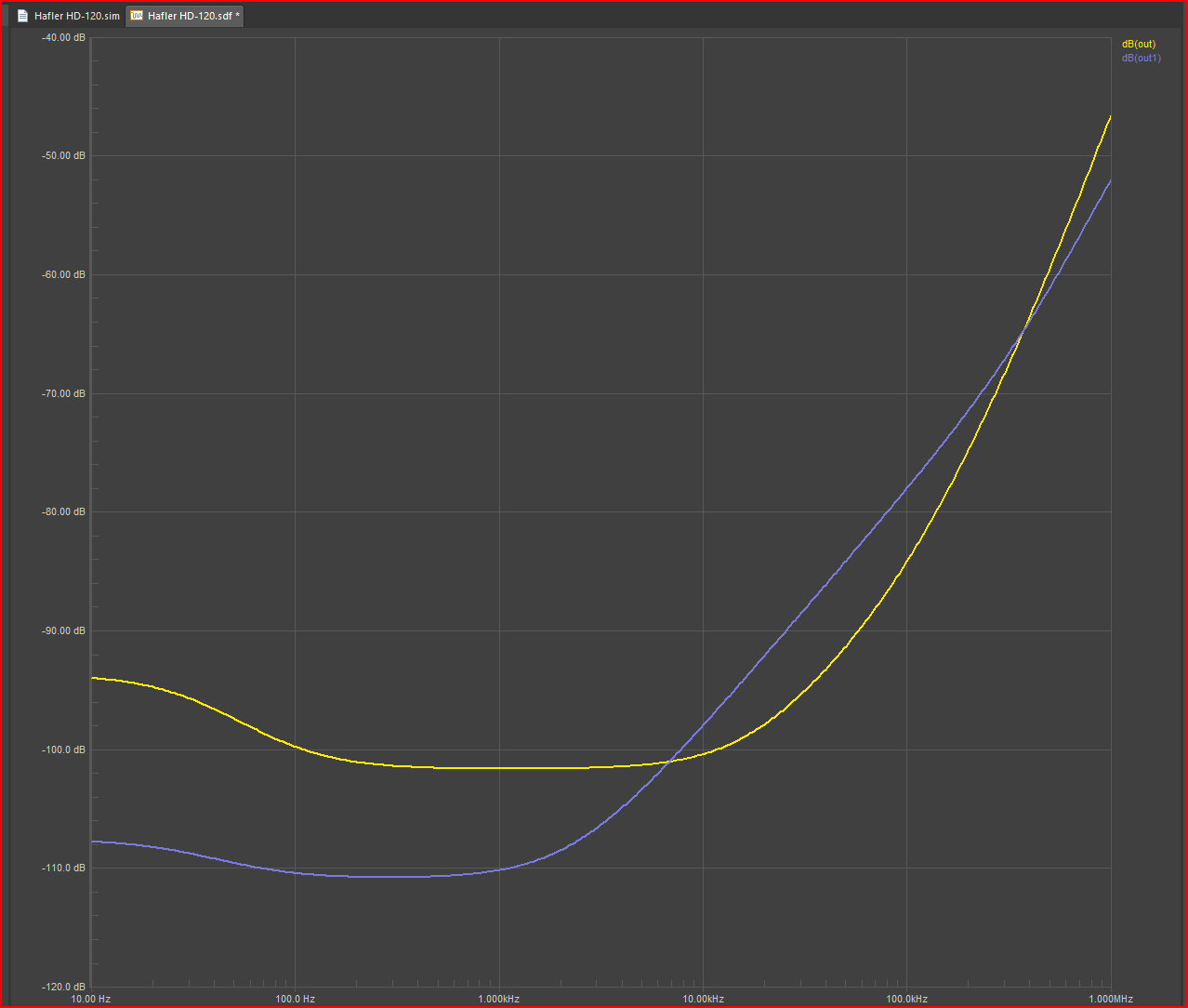The width and height of the screenshot is (1188, 1008).
Task: Click the 10.00 Hz frequency label
Action: (91, 999)
